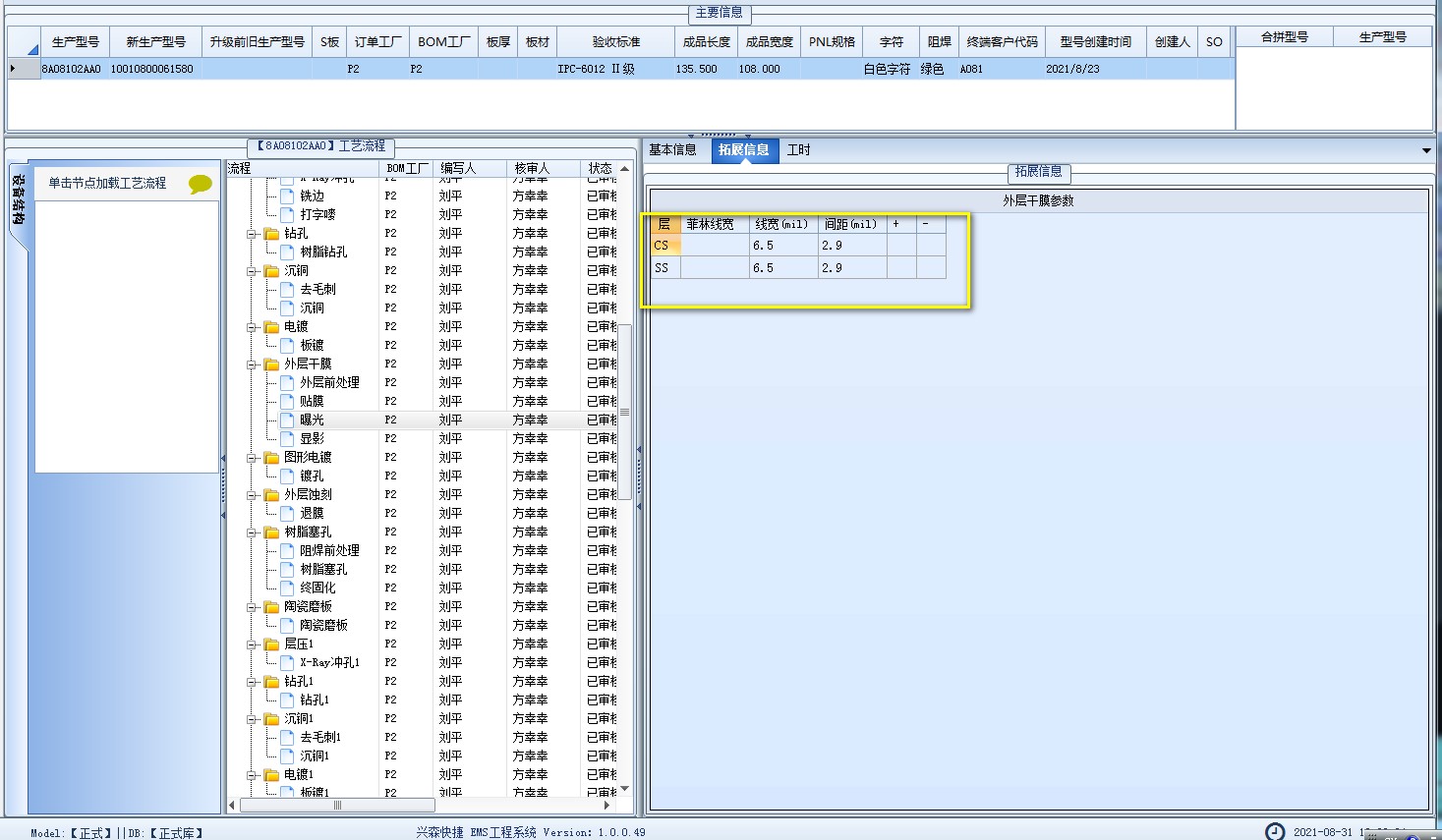
Task: Collapse the 外层蚀刻 tree node
Action: tap(253, 495)
